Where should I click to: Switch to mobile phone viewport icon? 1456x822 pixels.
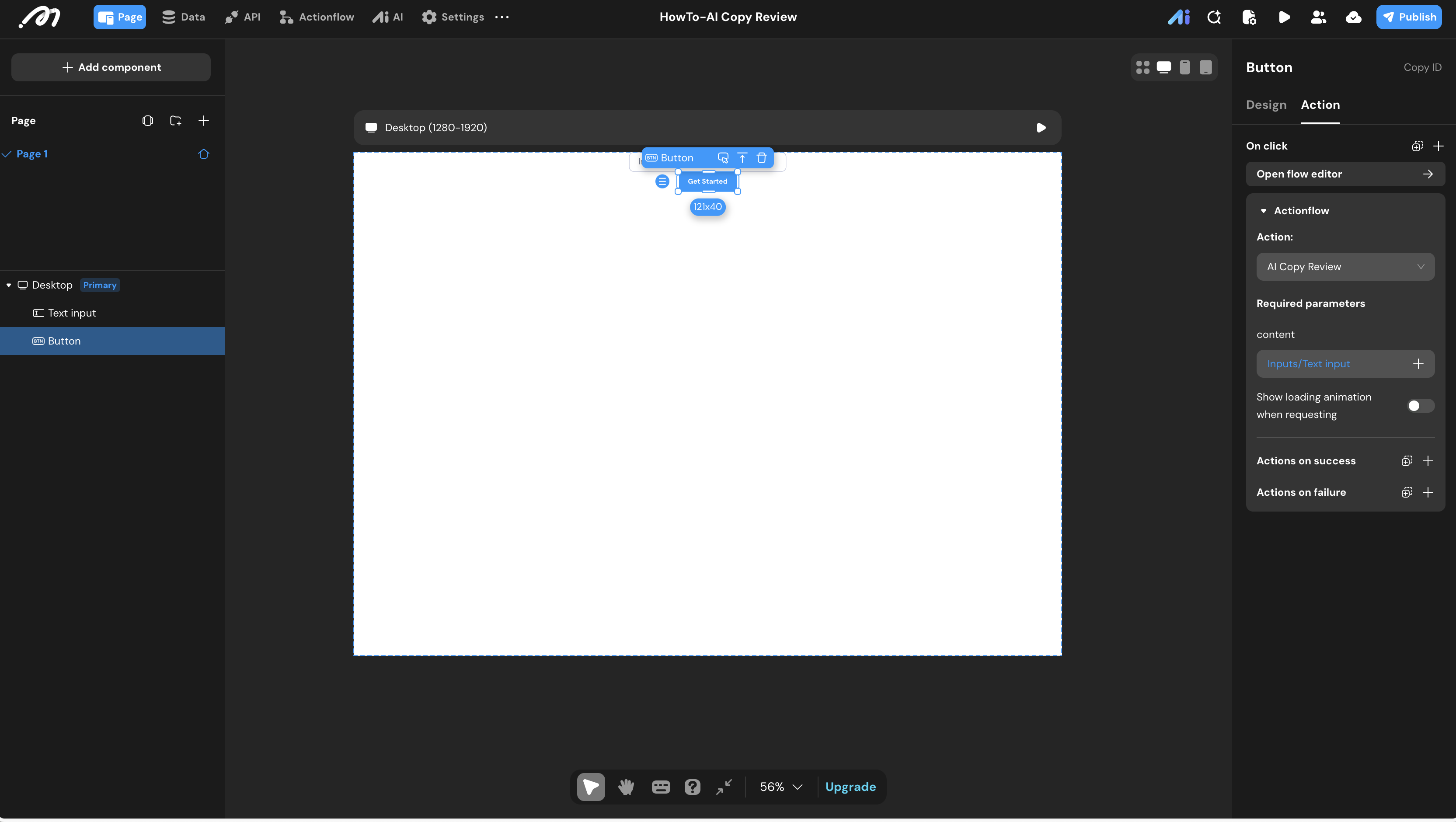click(1185, 67)
